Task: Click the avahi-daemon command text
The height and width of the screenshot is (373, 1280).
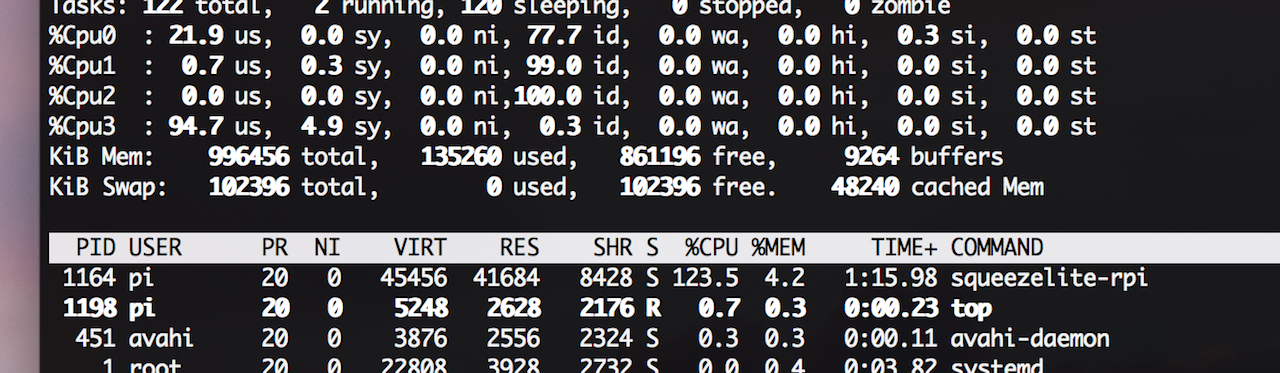Action: tap(1022, 338)
